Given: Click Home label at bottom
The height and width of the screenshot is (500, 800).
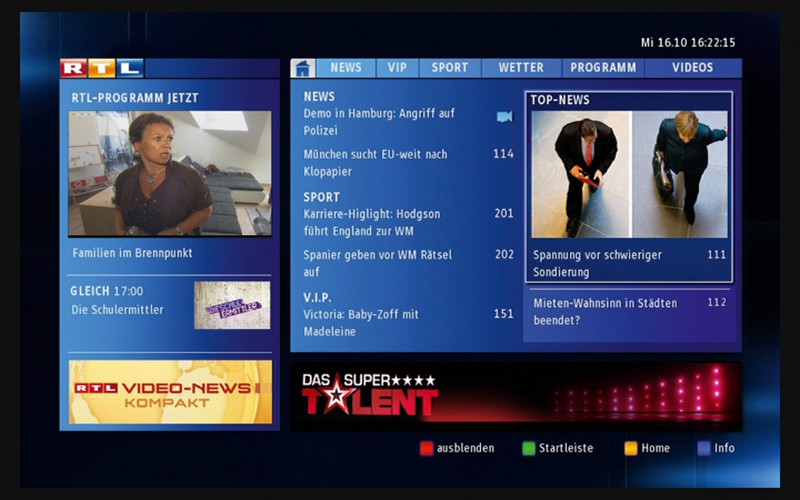Looking at the screenshot, I should pyautogui.click(x=655, y=448).
